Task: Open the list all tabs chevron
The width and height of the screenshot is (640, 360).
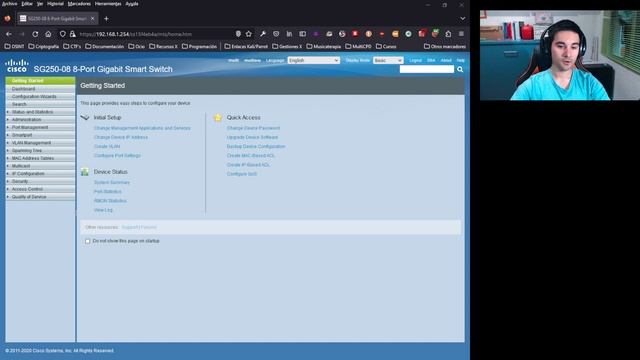Action: tap(462, 18)
